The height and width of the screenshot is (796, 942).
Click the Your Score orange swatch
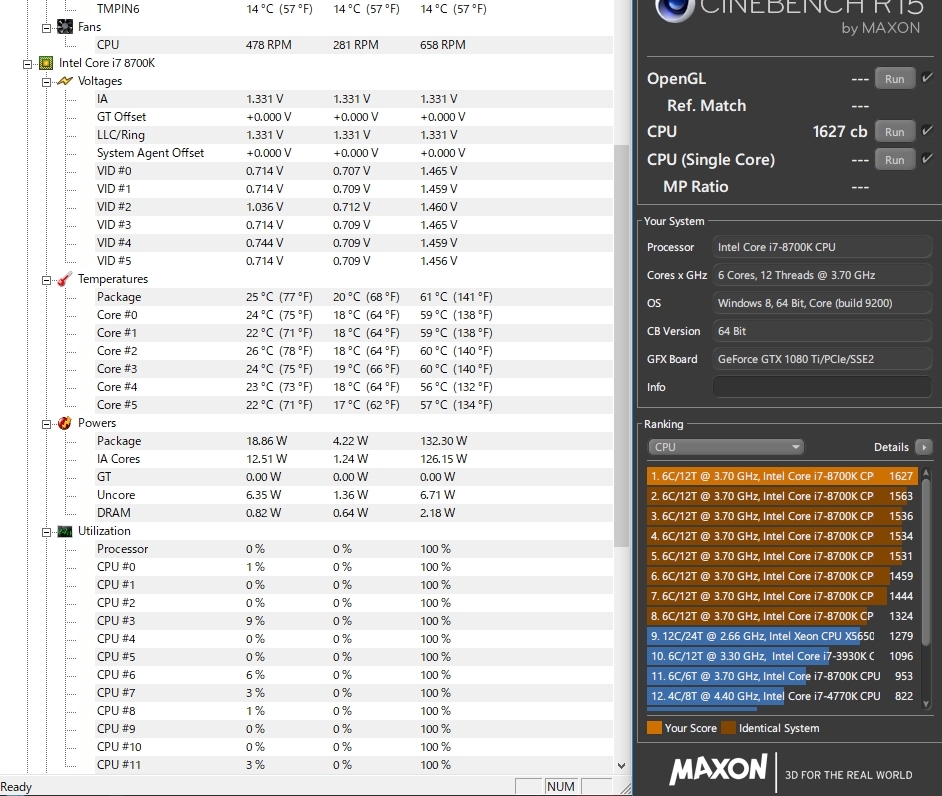tap(654, 728)
